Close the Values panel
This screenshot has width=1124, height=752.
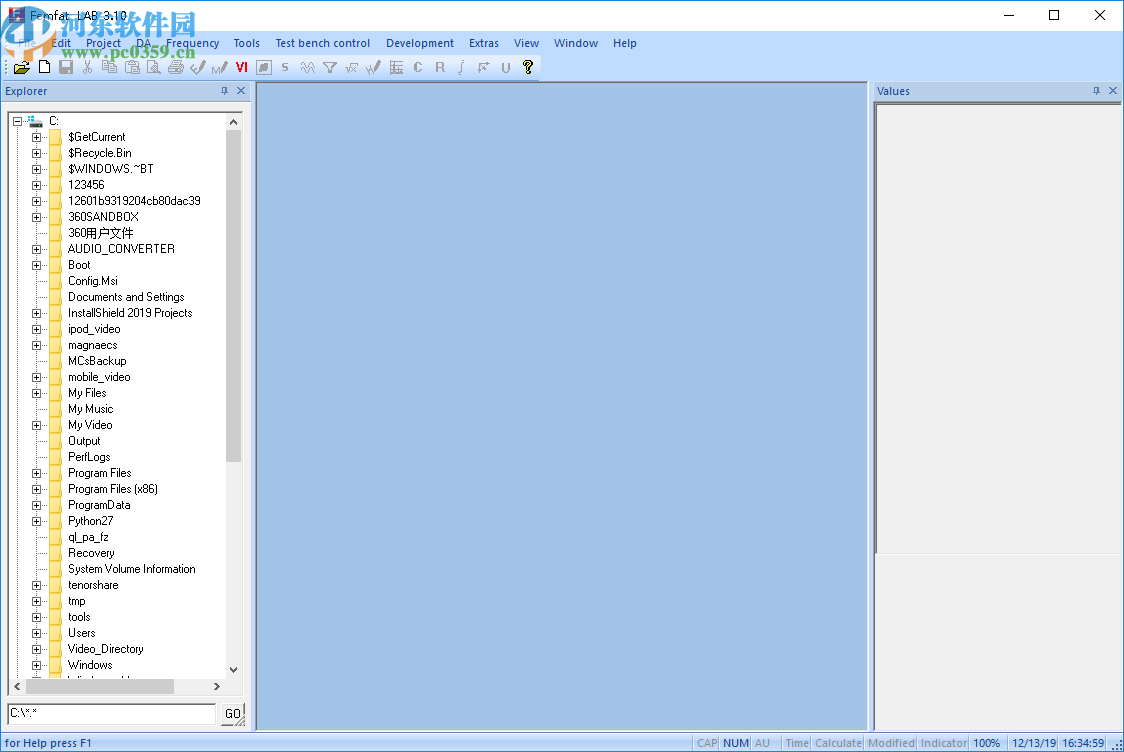pos(1113,91)
